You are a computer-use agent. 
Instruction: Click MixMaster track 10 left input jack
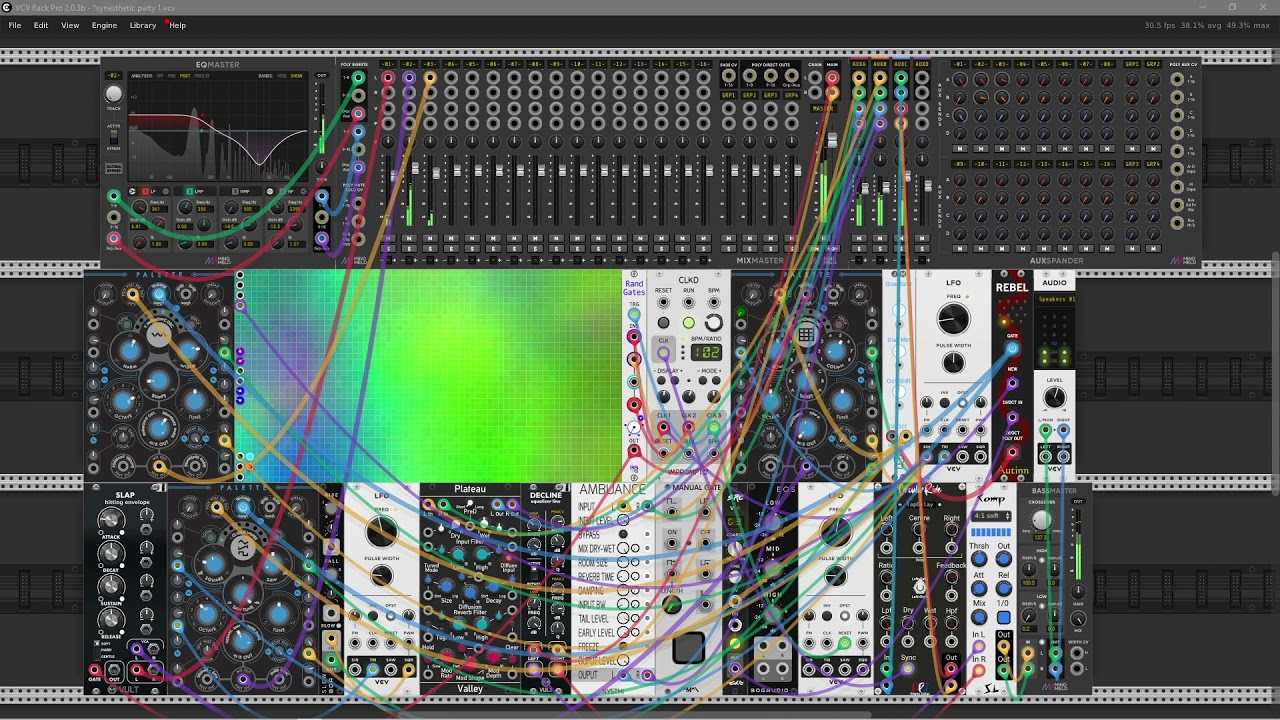point(578,78)
